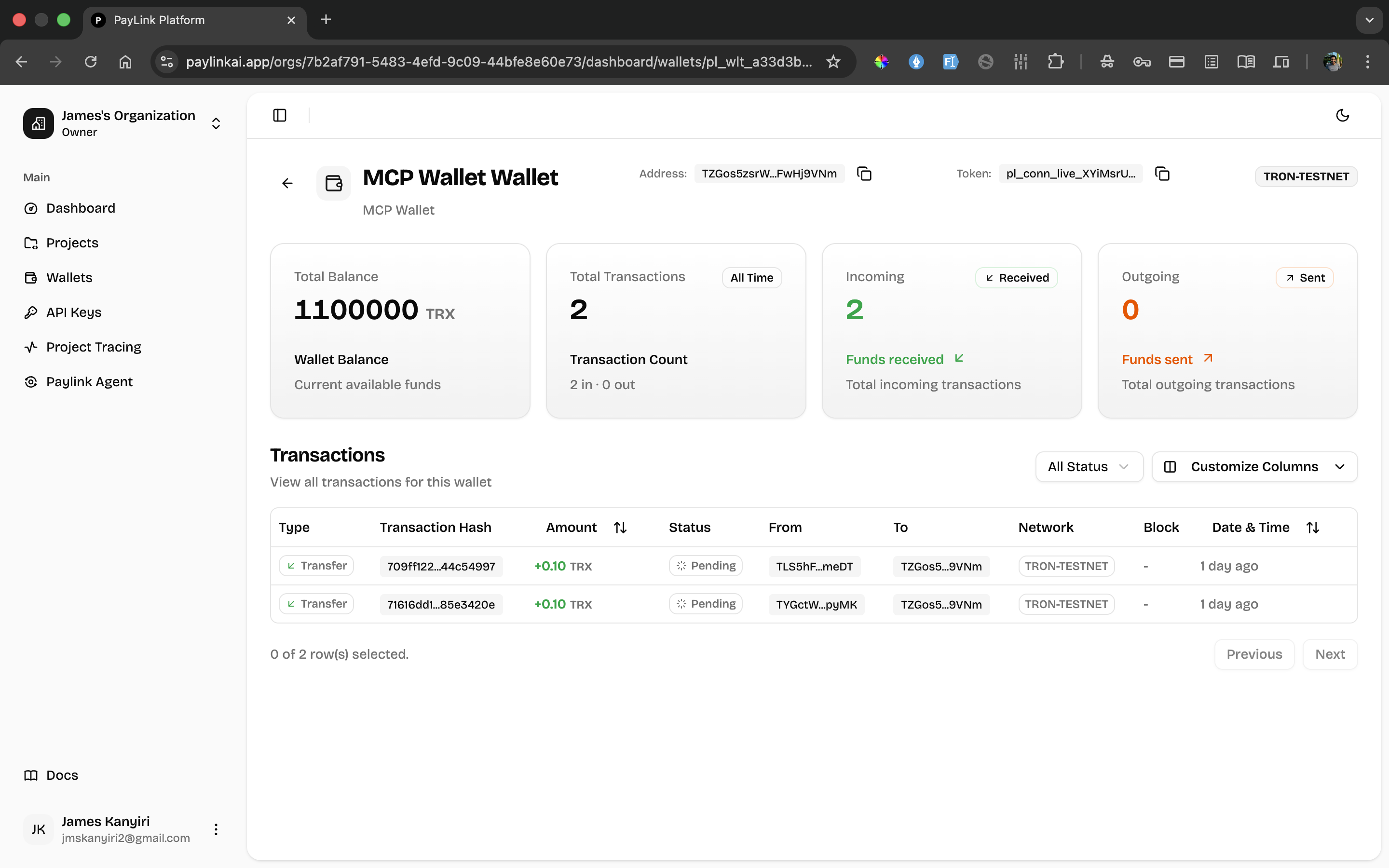1389x868 pixels.
Task: Collapse the sidebar with the panel toggle
Action: (x=280, y=115)
